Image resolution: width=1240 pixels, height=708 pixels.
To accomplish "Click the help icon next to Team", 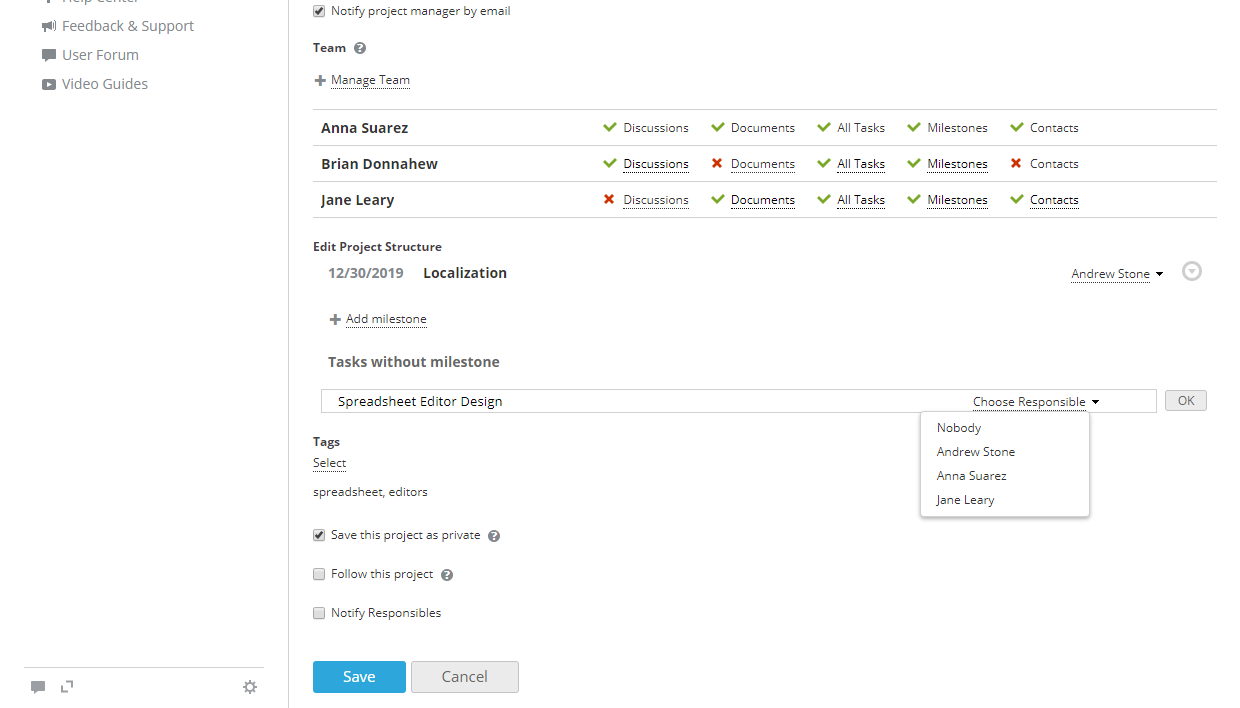I will (x=360, y=48).
